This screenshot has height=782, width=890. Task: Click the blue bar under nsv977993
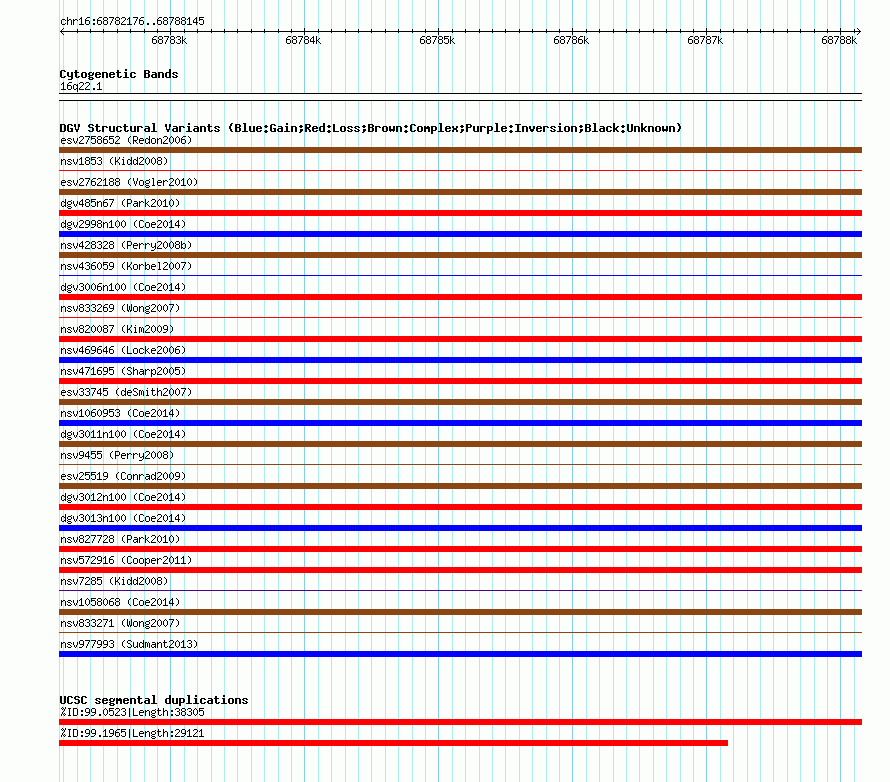pos(460,654)
